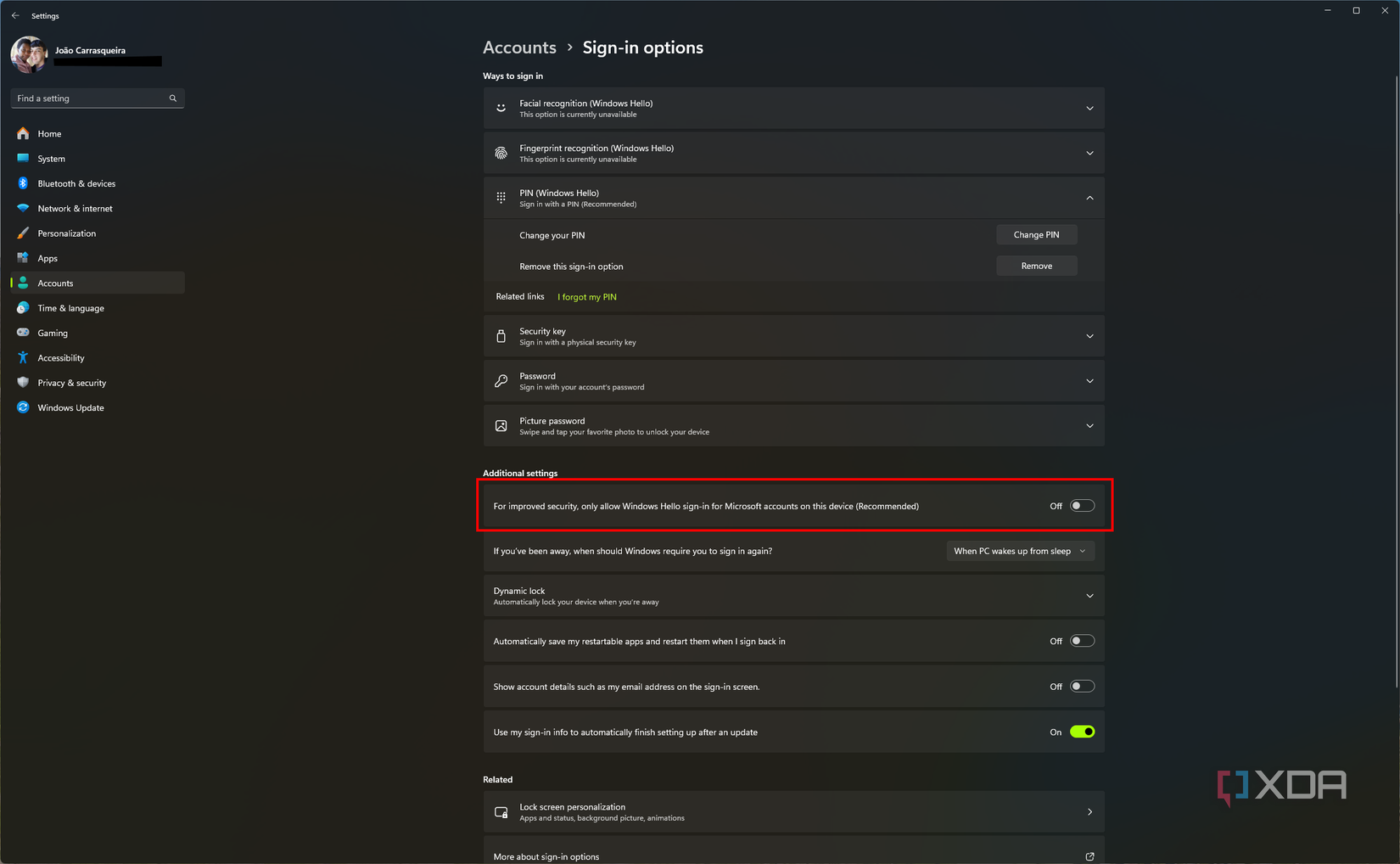
Task: Click the vertical scrollbar on the right
Action: (1396, 382)
